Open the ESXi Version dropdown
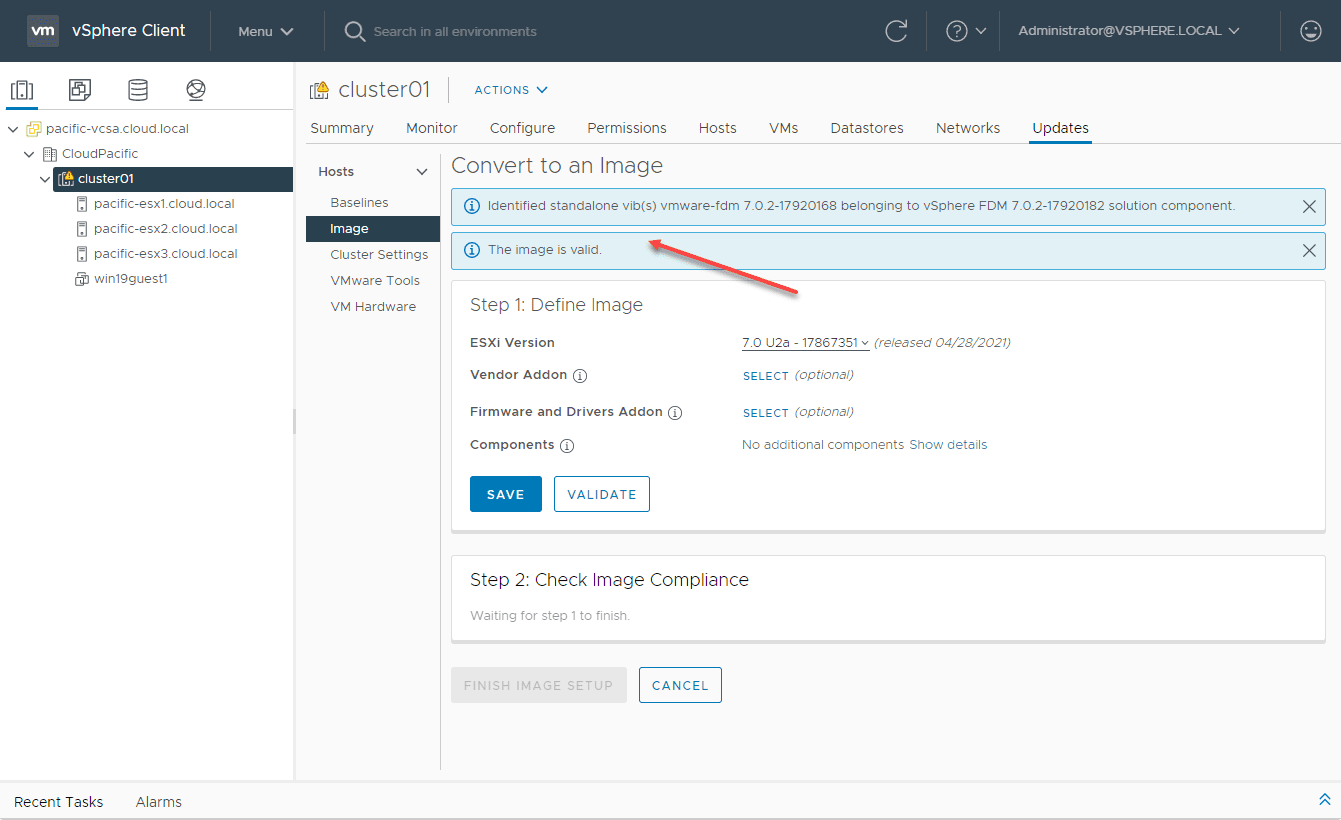Image resolution: width=1341 pixels, height=820 pixels. 805,343
